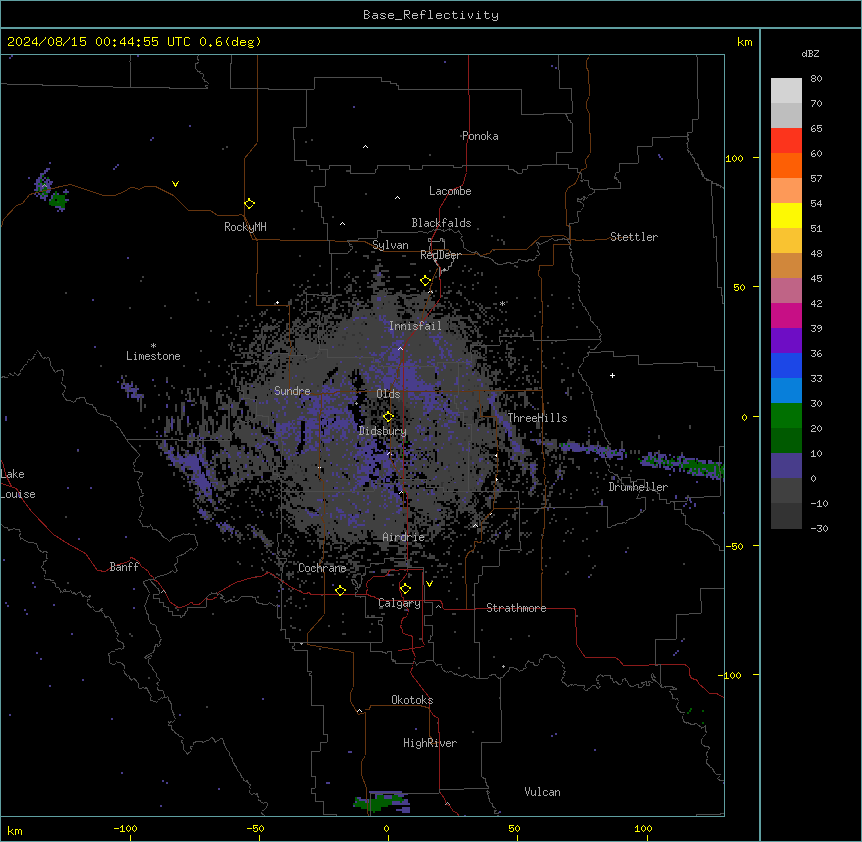This screenshot has height=842, width=862.
Task: Click the Drumheller label
Action: (638, 487)
